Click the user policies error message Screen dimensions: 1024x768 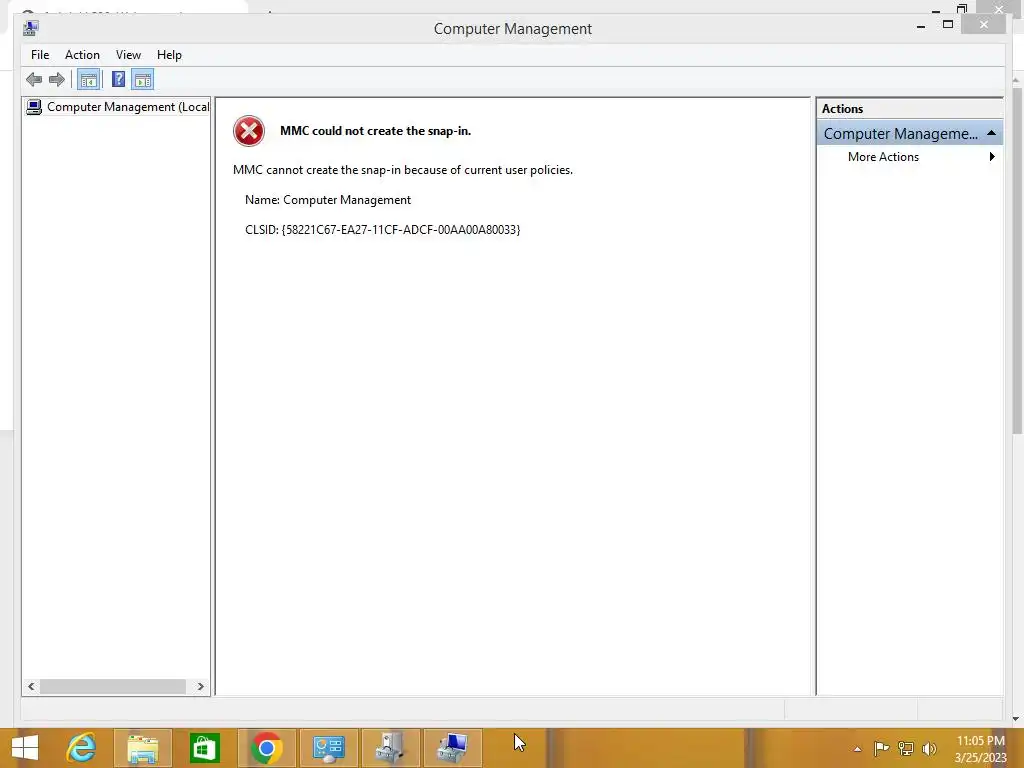click(403, 170)
